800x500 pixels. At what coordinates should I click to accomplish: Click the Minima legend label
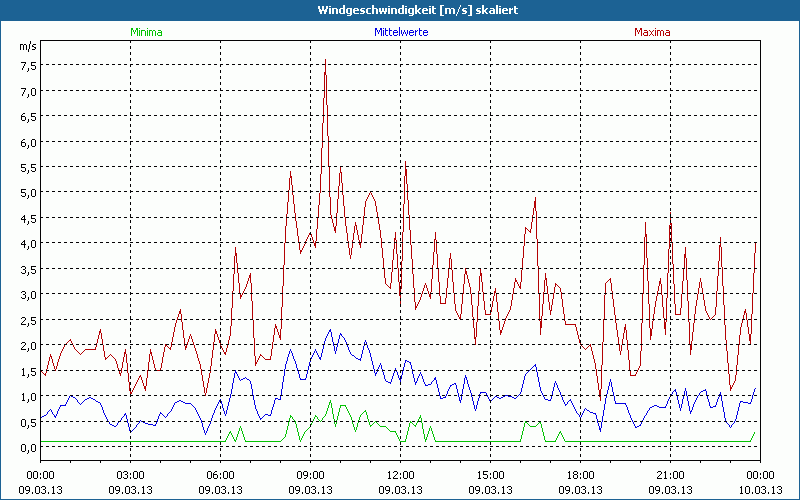pyautogui.click(x=146, y=32)
